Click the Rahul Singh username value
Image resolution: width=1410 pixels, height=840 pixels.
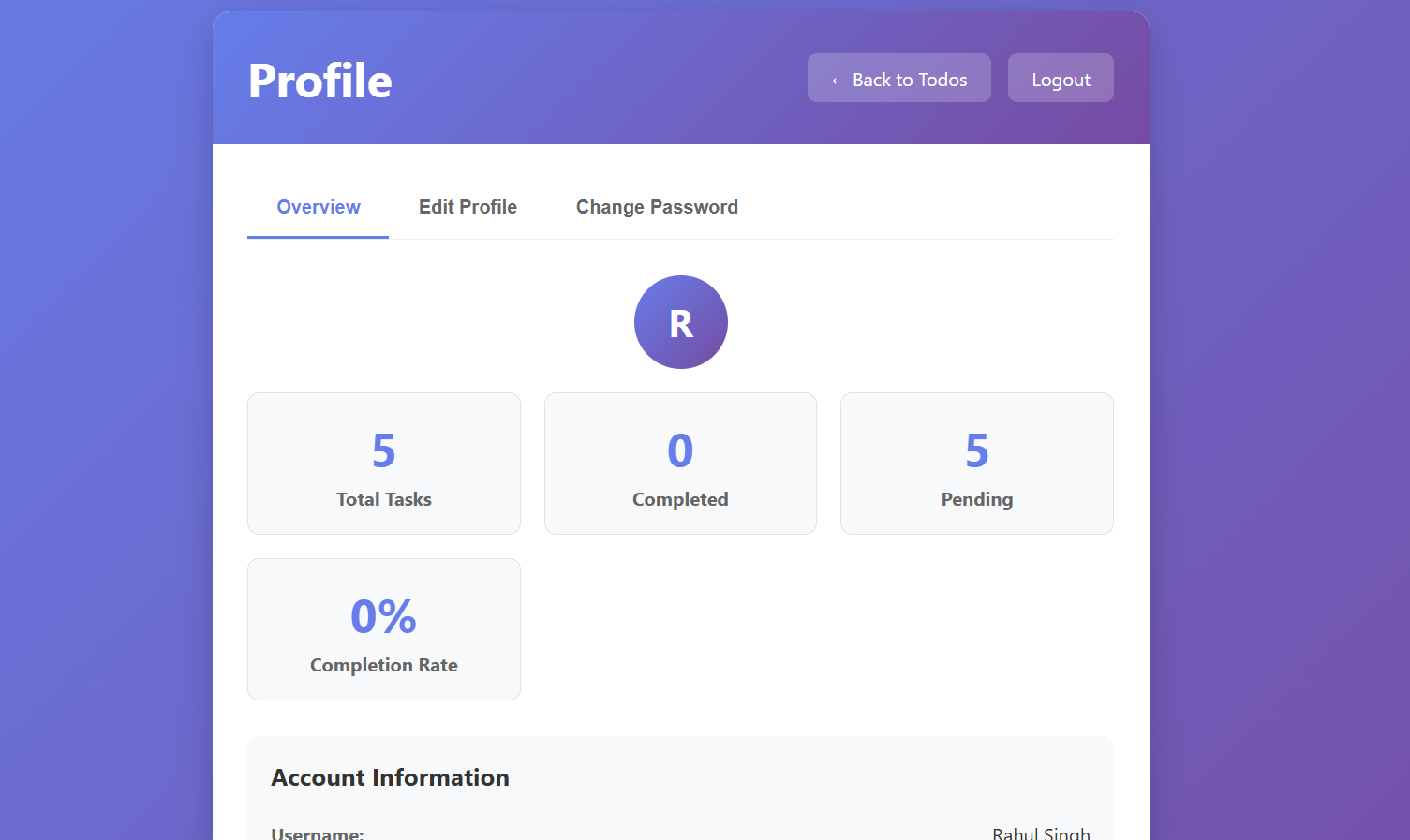tap(1041, 833)
